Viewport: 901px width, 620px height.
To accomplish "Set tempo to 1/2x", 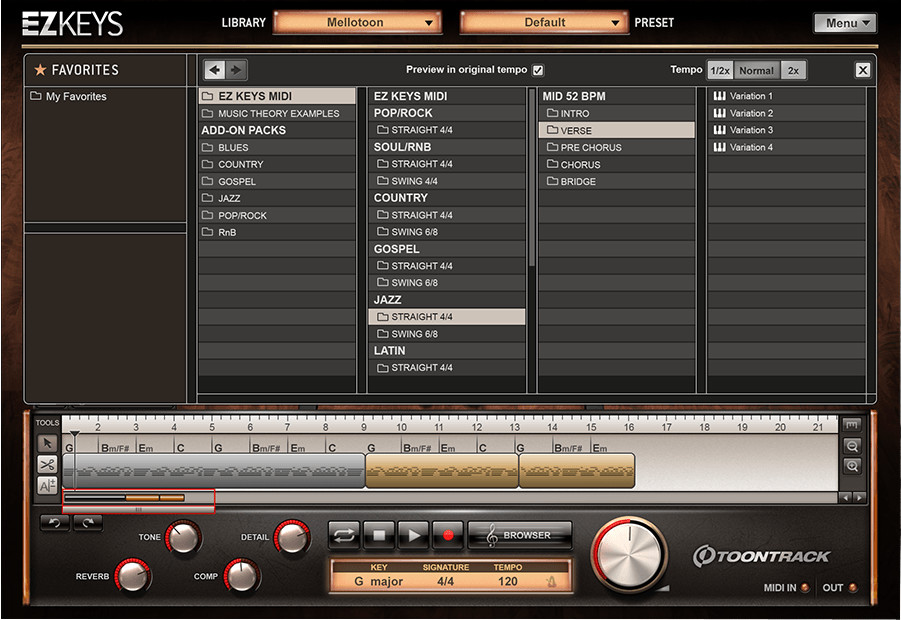I will (x=719, y=70).
